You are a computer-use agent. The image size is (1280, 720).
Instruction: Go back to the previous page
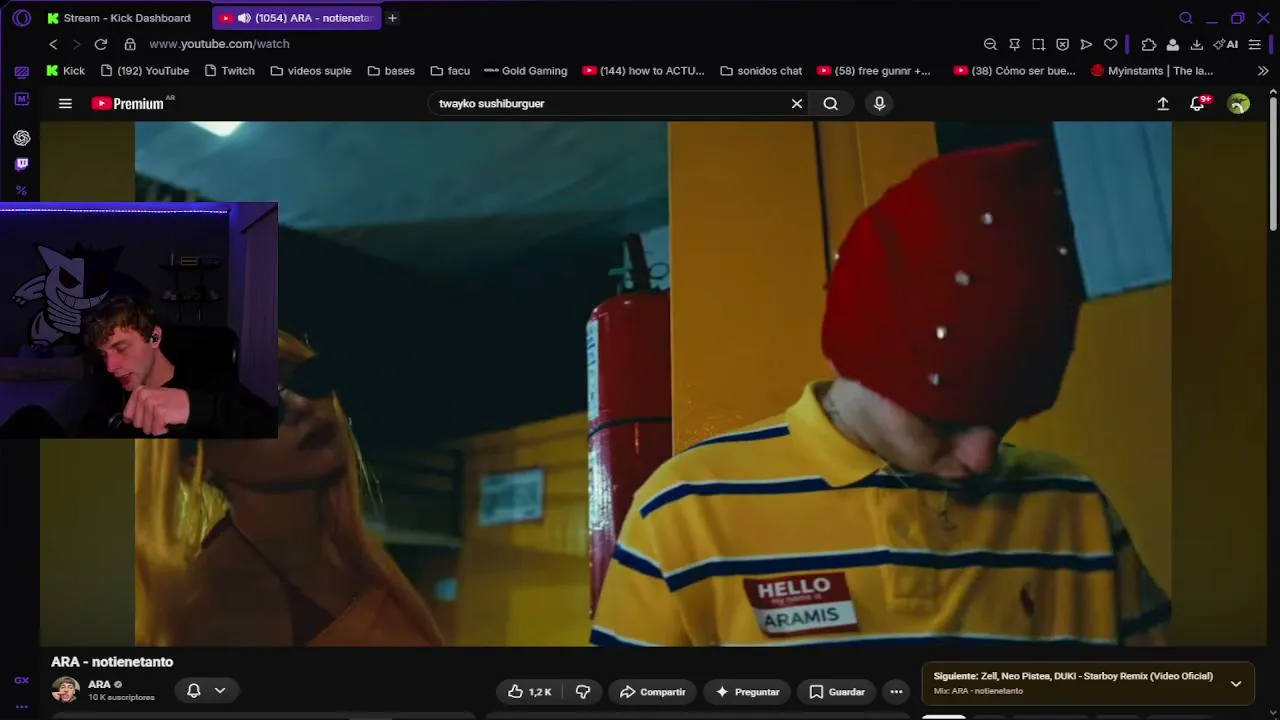53,44
